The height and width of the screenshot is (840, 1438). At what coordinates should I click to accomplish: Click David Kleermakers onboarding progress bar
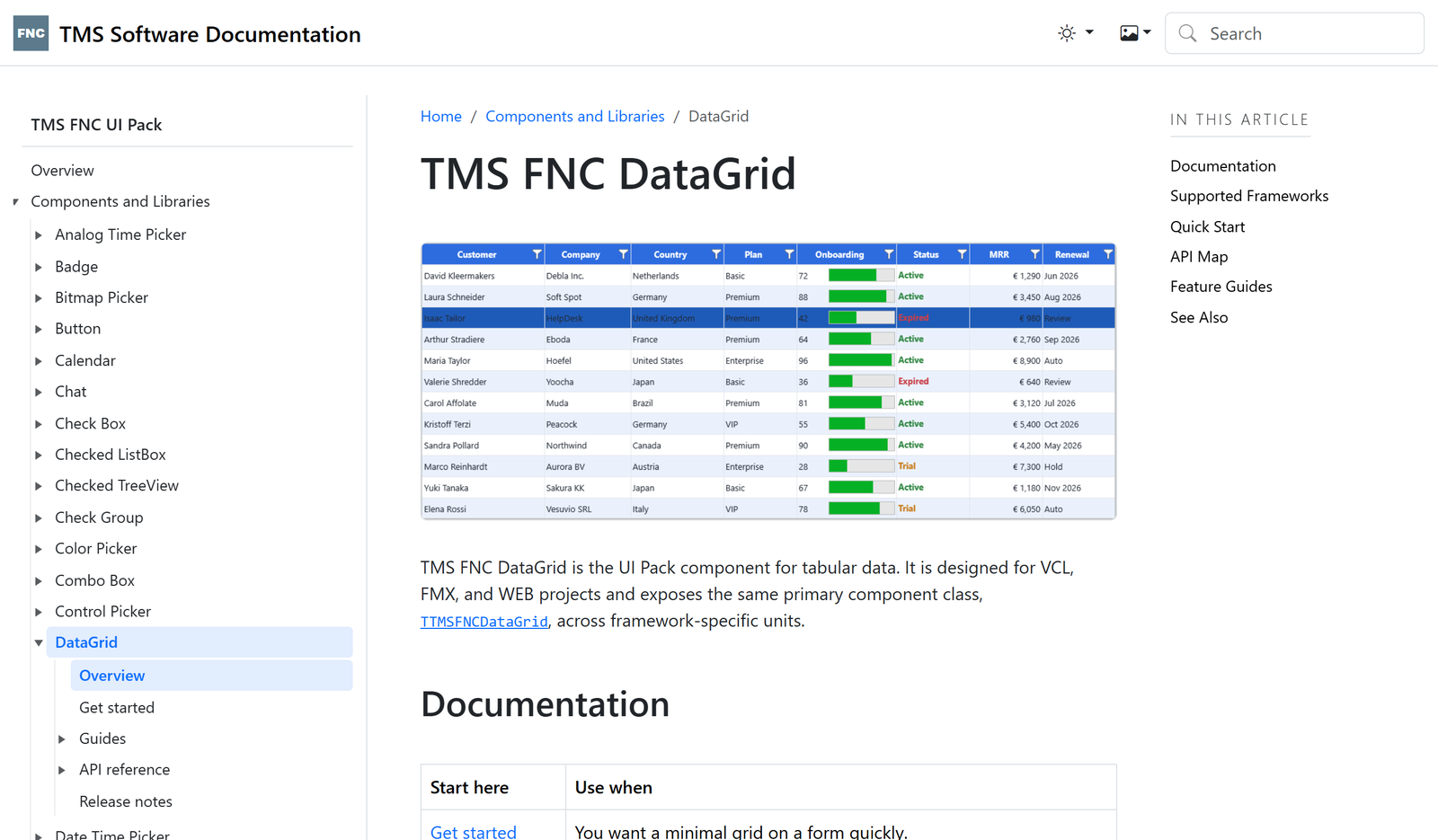861,276
